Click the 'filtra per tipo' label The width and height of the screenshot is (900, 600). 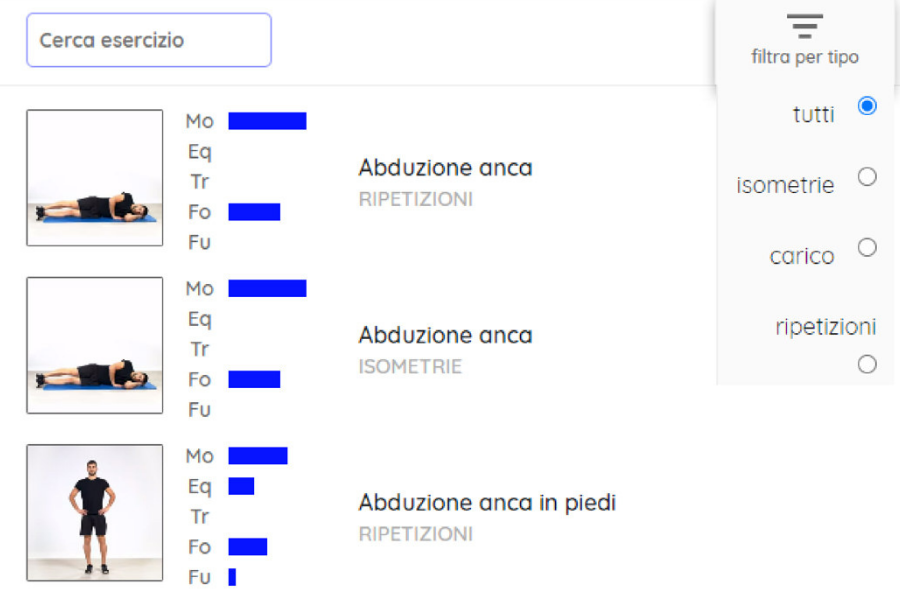pos(804,58)
